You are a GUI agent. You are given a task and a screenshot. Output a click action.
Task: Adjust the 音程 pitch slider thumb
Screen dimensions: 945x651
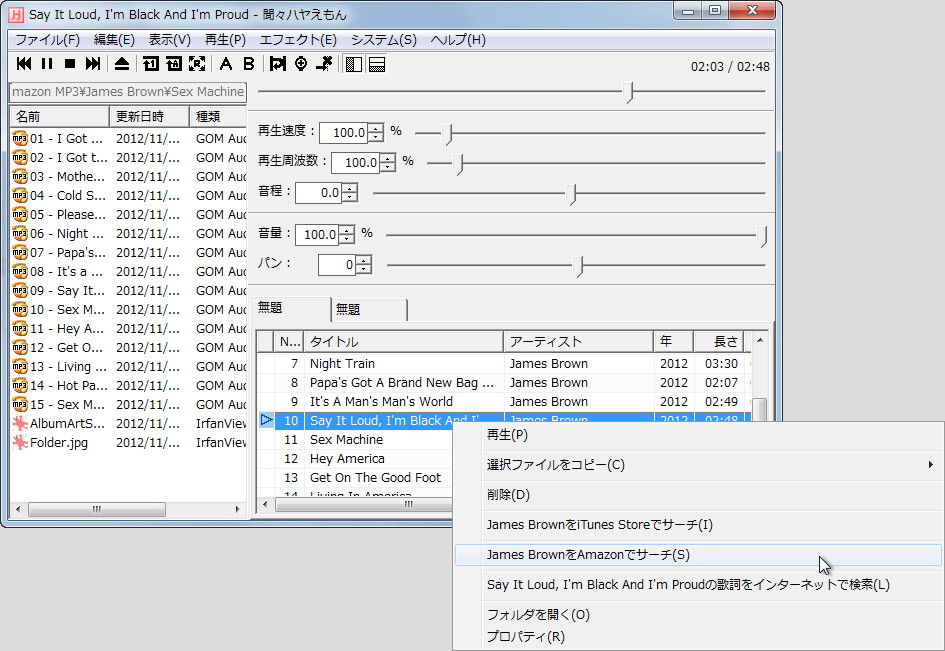572,194
